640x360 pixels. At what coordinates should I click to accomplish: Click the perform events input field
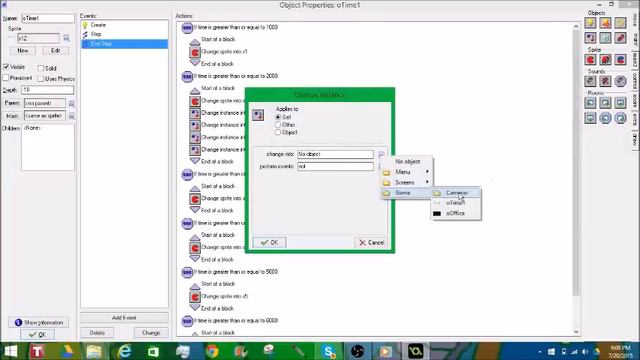335,167
